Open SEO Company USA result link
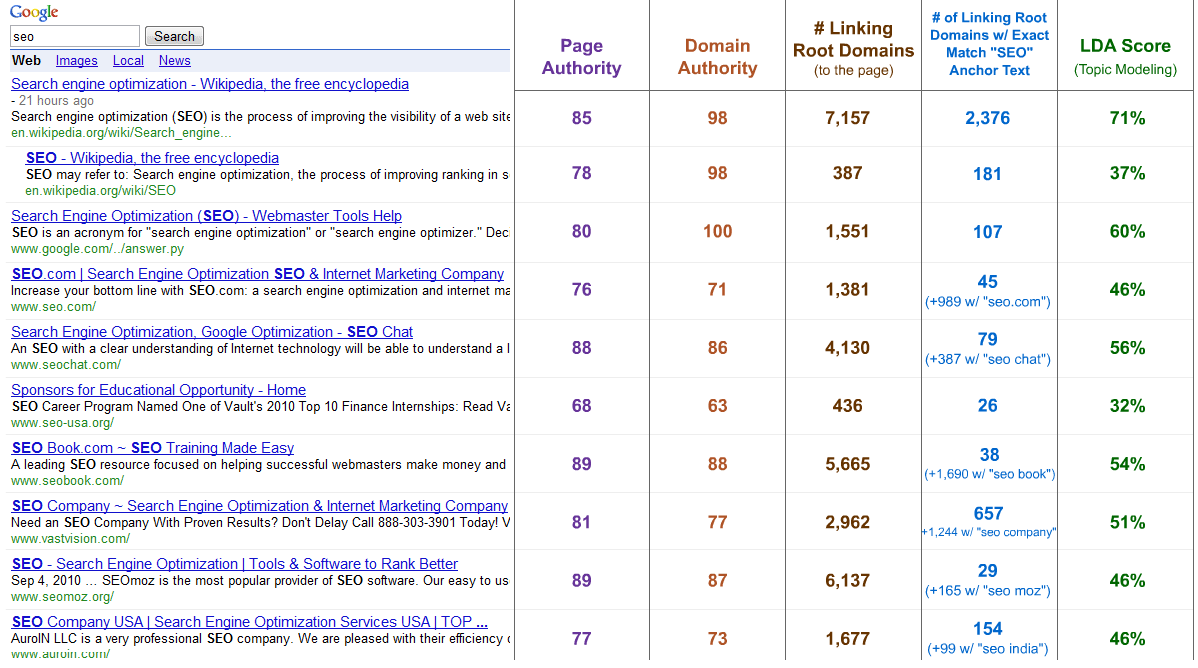1198x668 pixels. (249, 622)
